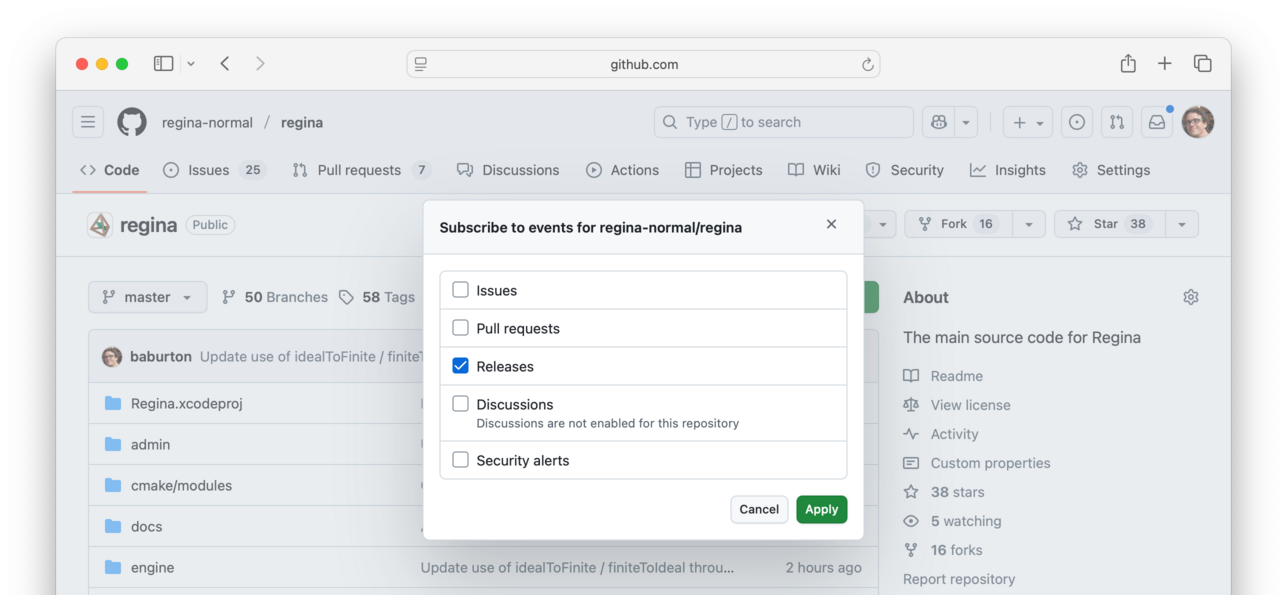
Task: Open the engine commit message link
Action: click(x=577, y=567)
